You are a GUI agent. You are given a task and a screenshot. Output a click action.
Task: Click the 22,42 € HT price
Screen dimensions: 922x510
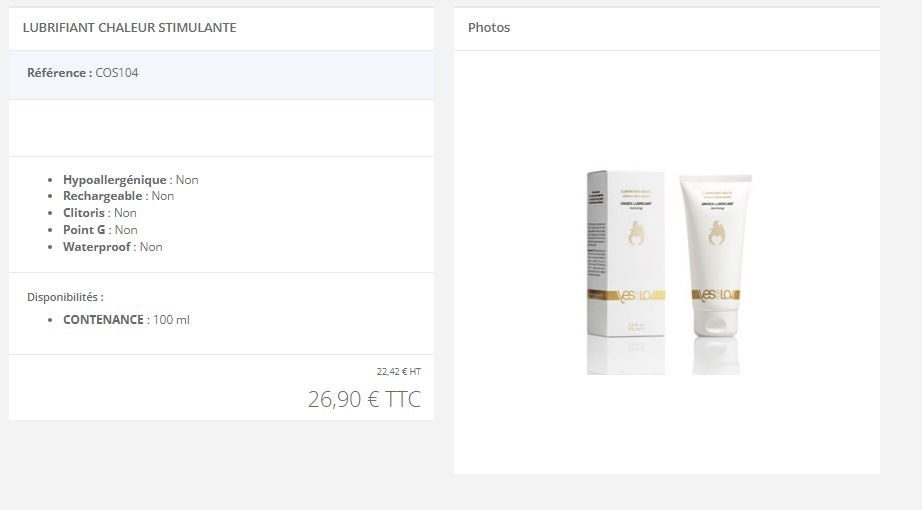399,372
